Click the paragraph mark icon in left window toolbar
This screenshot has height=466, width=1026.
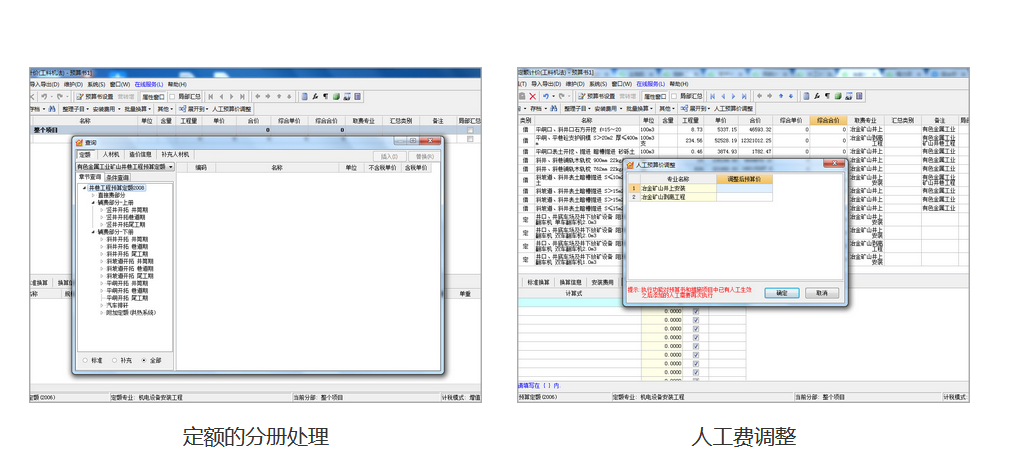tap(326, 97)
